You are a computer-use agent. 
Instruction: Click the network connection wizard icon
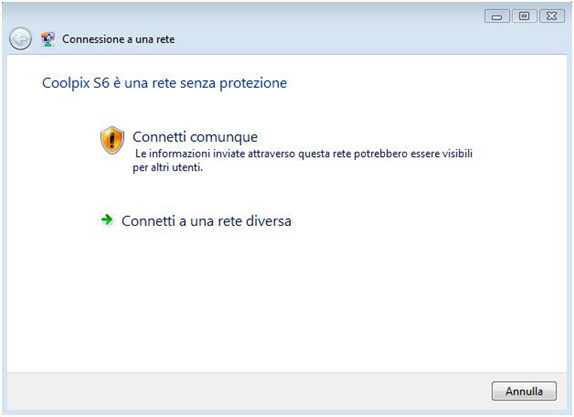[48, 39]
